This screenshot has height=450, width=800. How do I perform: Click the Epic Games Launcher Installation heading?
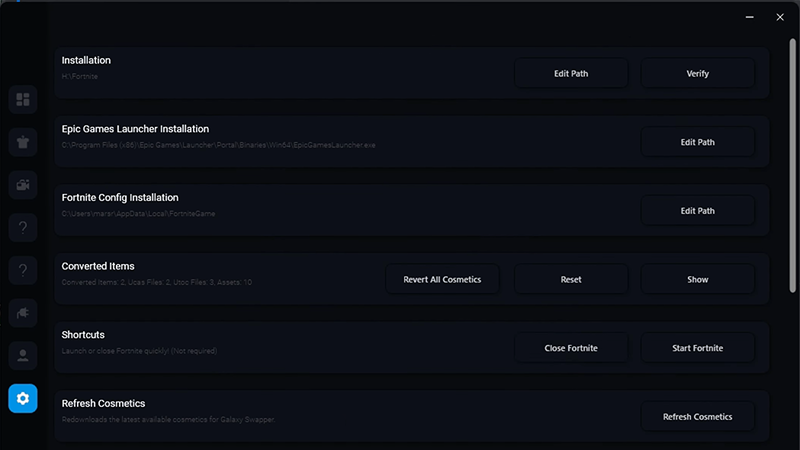[135, 129]
